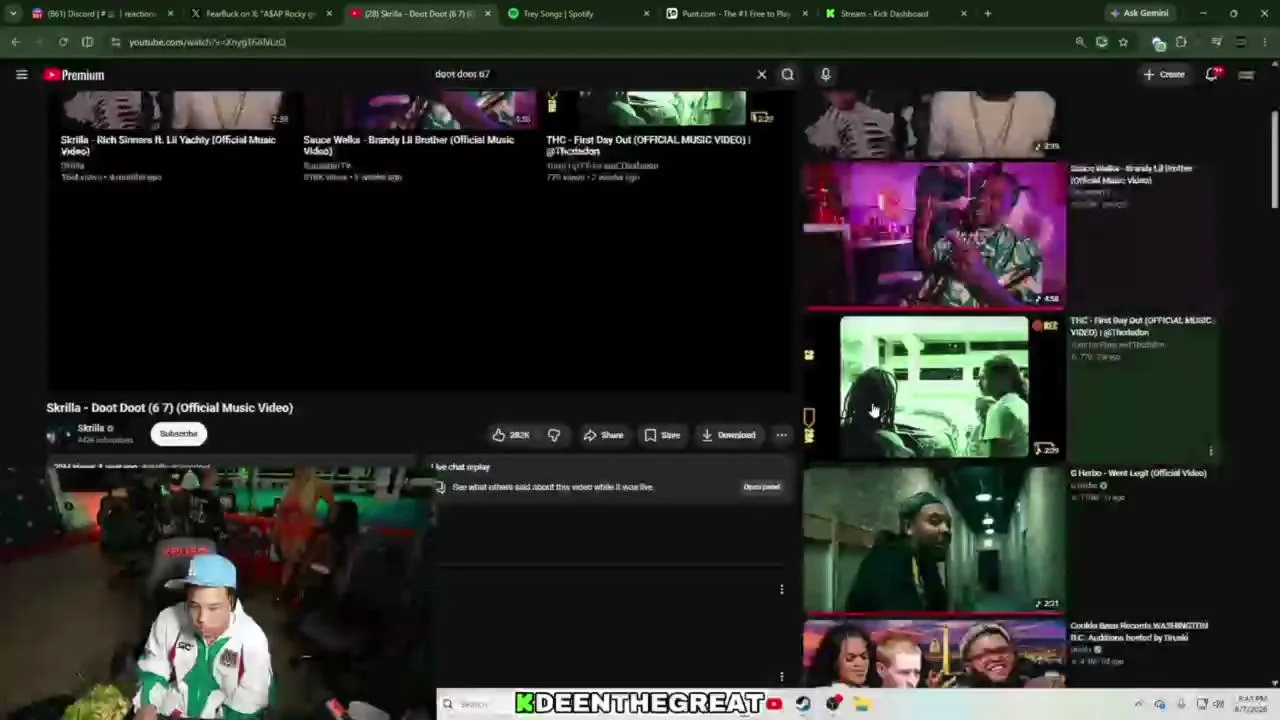Dislike the Skrilla Doot Doot video

point(554,435)
